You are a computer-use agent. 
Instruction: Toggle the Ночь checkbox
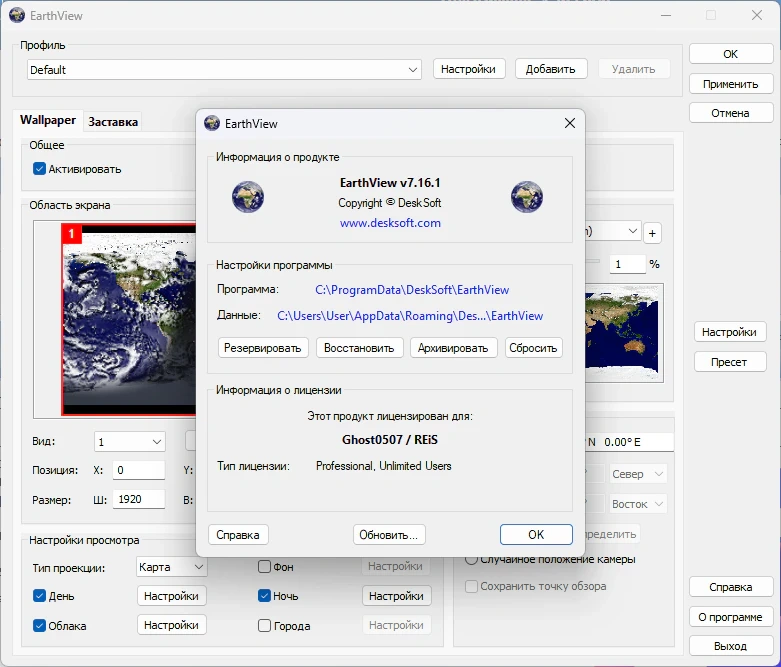pyautogui.click(x=264, y=596)
